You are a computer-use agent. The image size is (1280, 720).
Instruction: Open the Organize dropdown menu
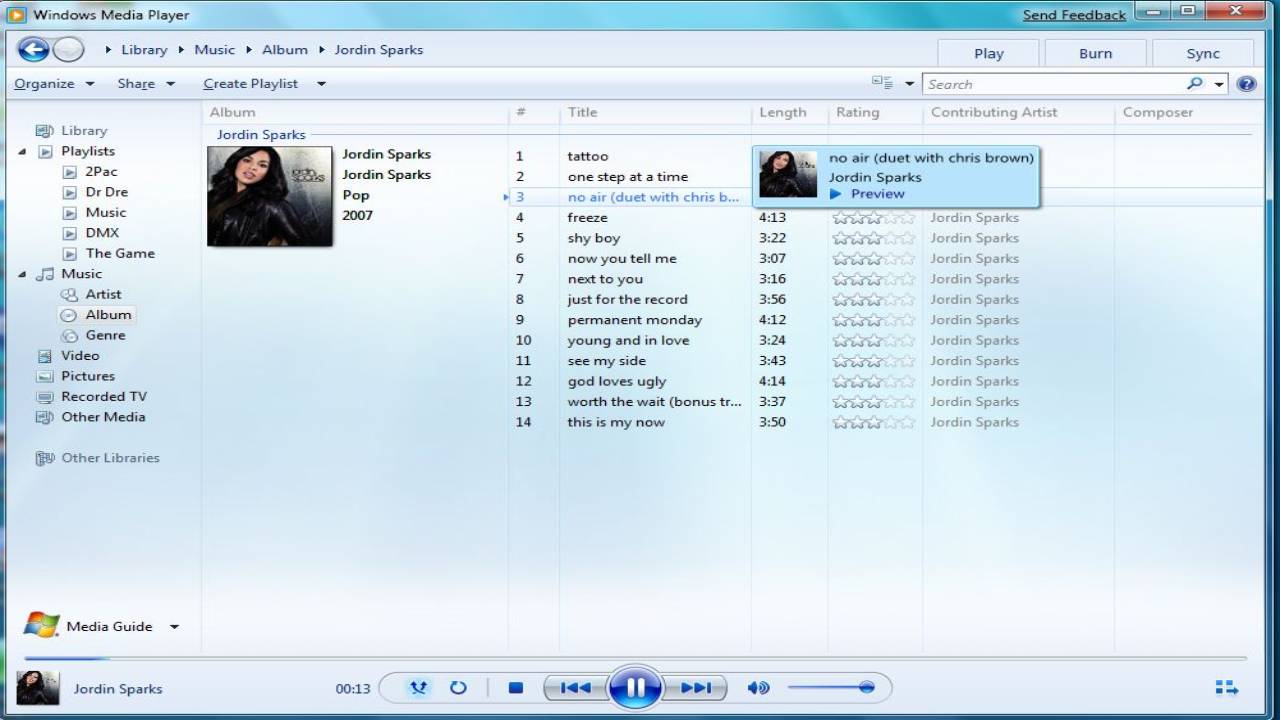click(54, 84)
